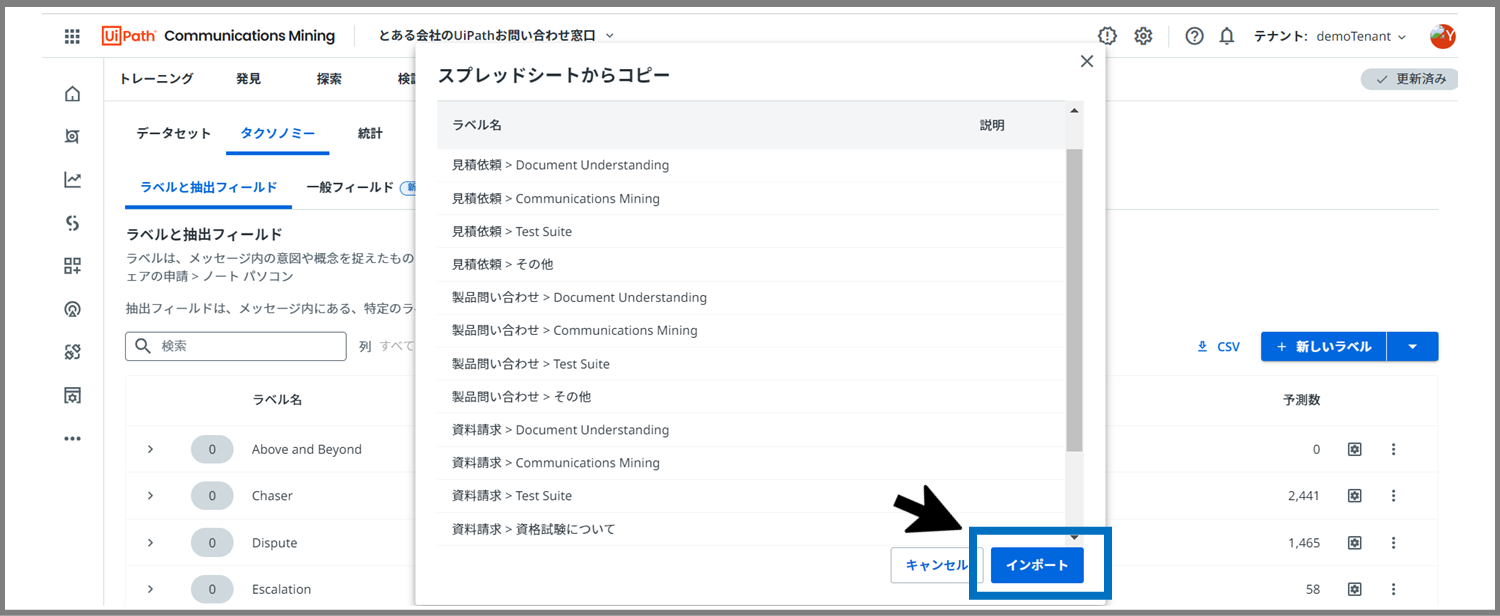
Task: Click the 新しいラベル button
Action: click(1324, 347)
